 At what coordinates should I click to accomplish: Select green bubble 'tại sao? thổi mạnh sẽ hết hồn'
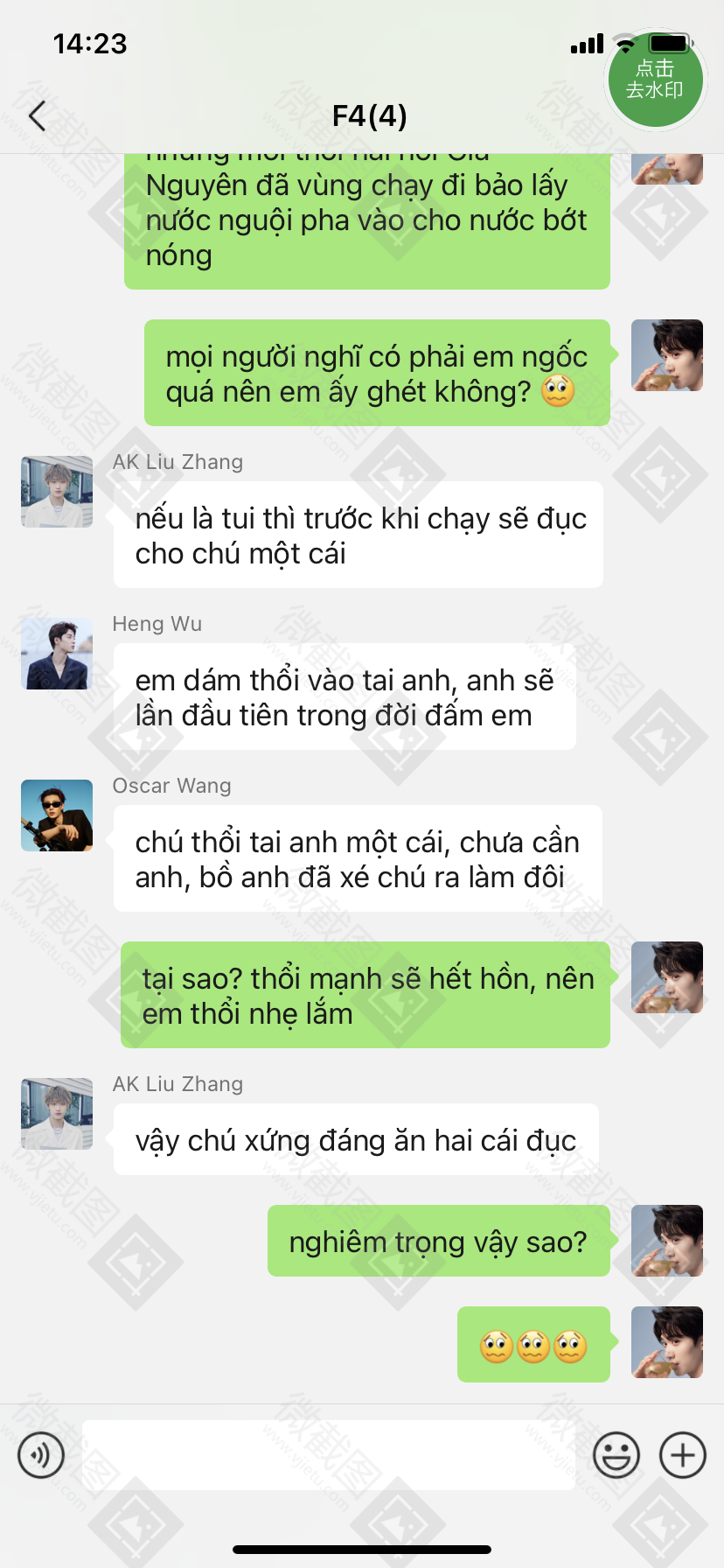click(x=365, y=995)
